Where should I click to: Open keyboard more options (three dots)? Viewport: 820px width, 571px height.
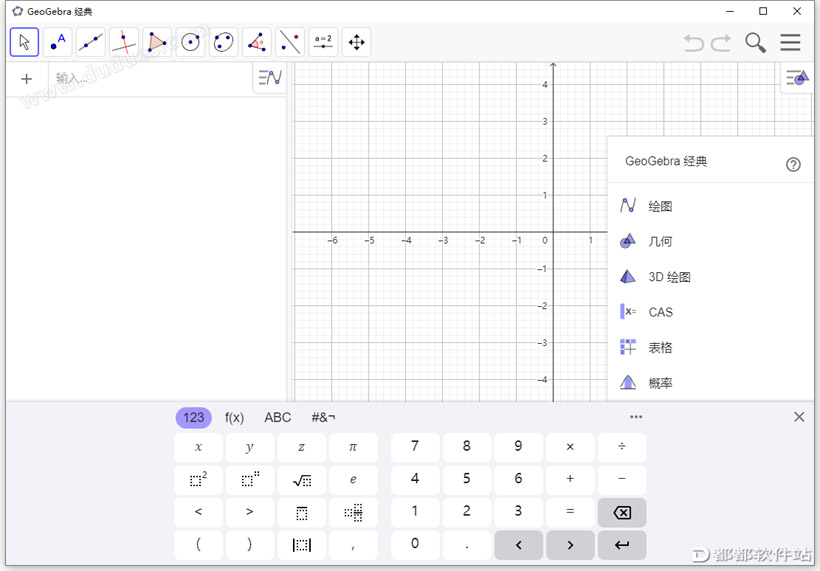tap(636, 417)
